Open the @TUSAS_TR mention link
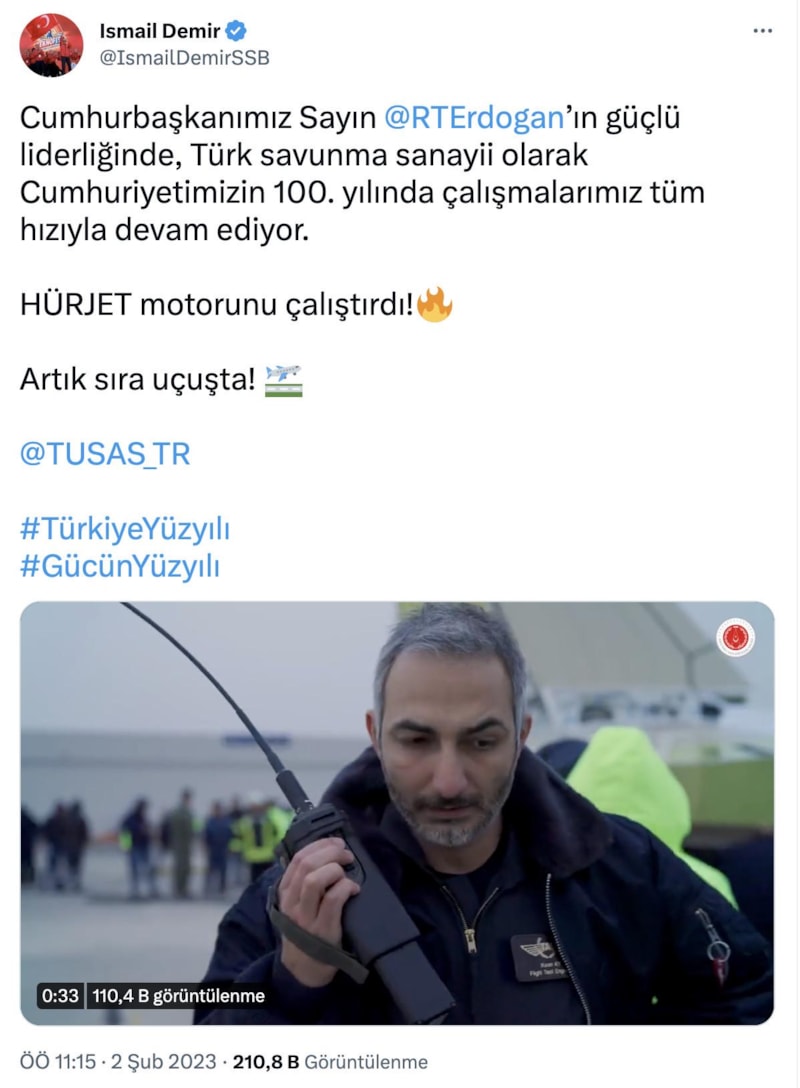This screenshot has width=800, height=1088. (105, 454)
